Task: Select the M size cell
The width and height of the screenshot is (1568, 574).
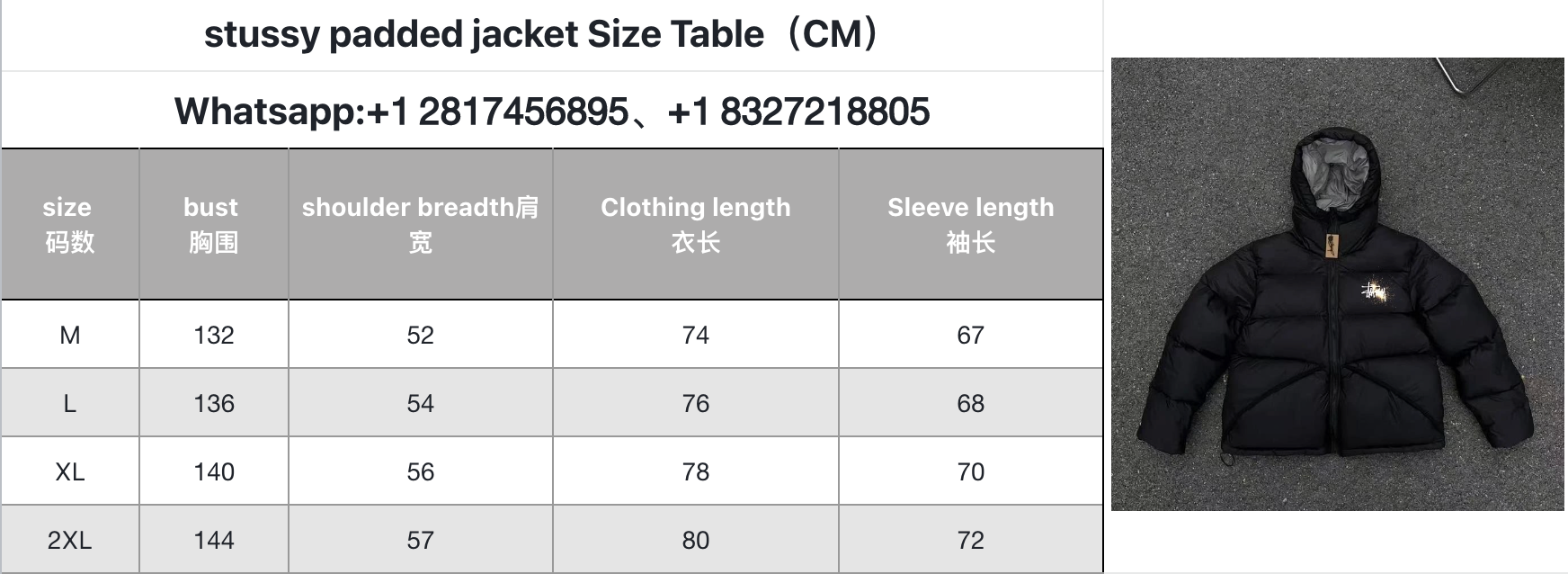Action: (x=70, y=335)
